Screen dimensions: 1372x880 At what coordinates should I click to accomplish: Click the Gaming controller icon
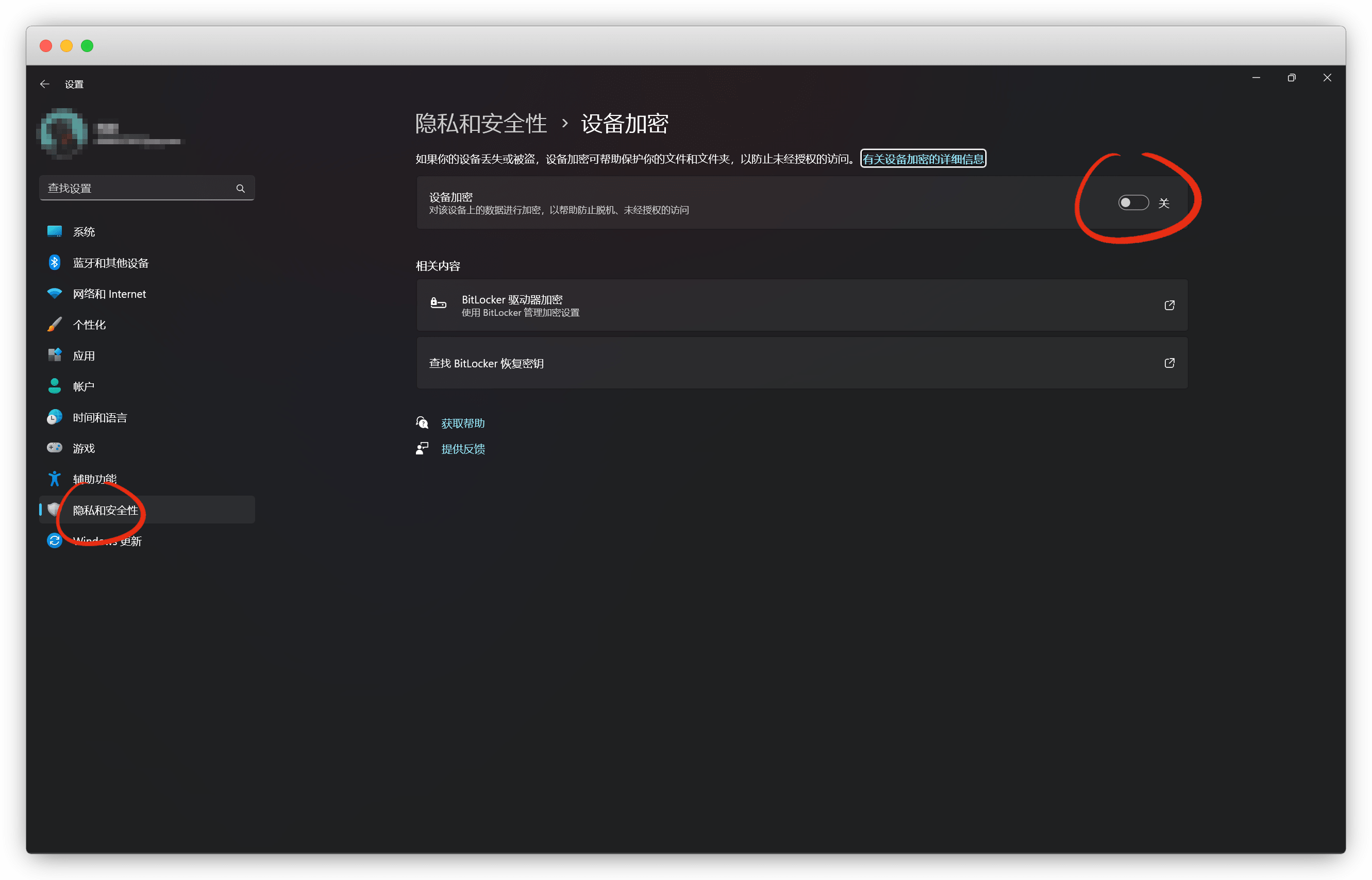click(x=54, y=448)
